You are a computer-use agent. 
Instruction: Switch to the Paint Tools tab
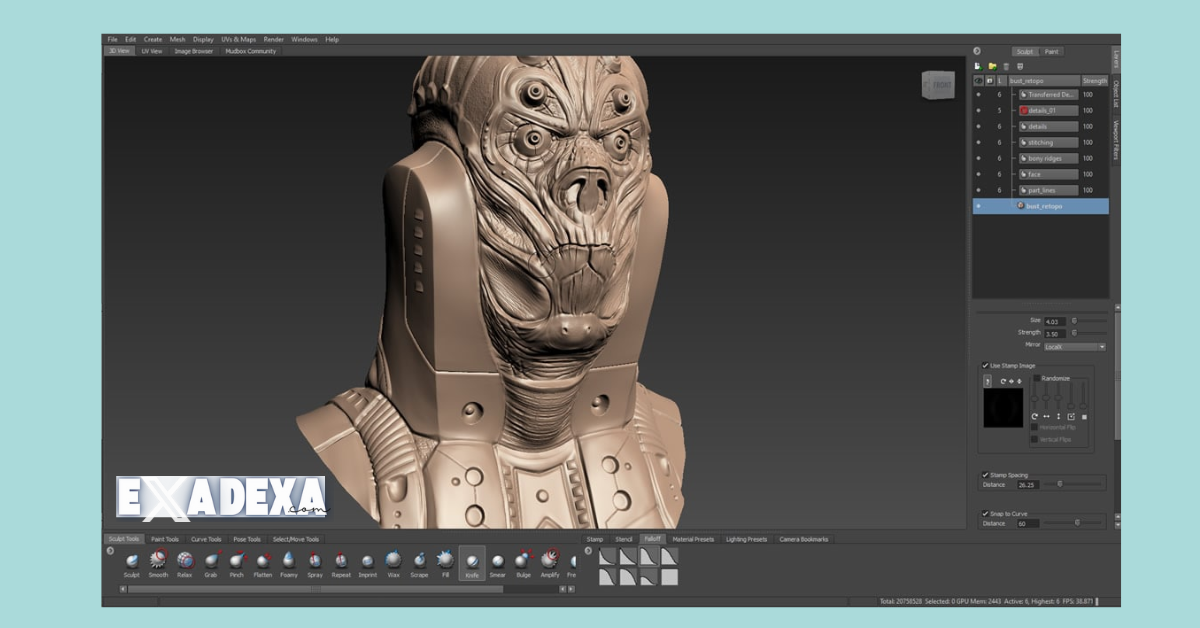click(x=165, y=540)
